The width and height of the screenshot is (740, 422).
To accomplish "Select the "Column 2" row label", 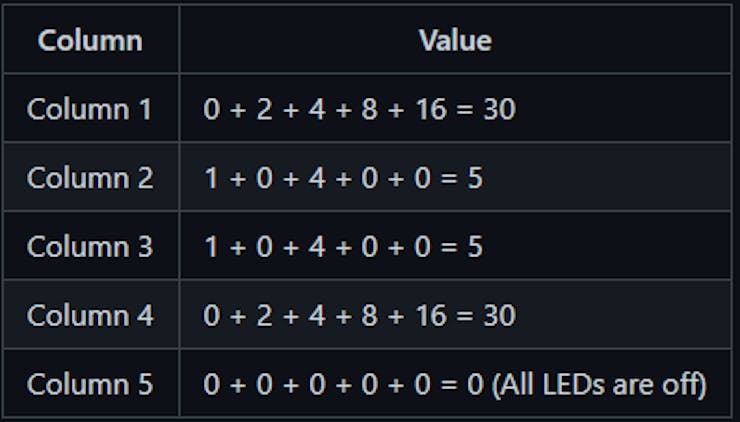I will [x=90, y=178].
